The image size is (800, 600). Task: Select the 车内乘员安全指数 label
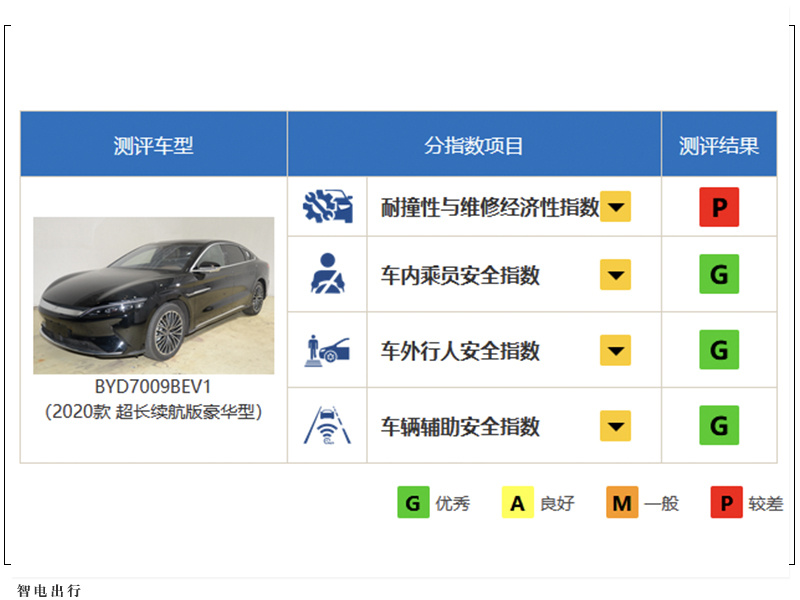(460, 276)
